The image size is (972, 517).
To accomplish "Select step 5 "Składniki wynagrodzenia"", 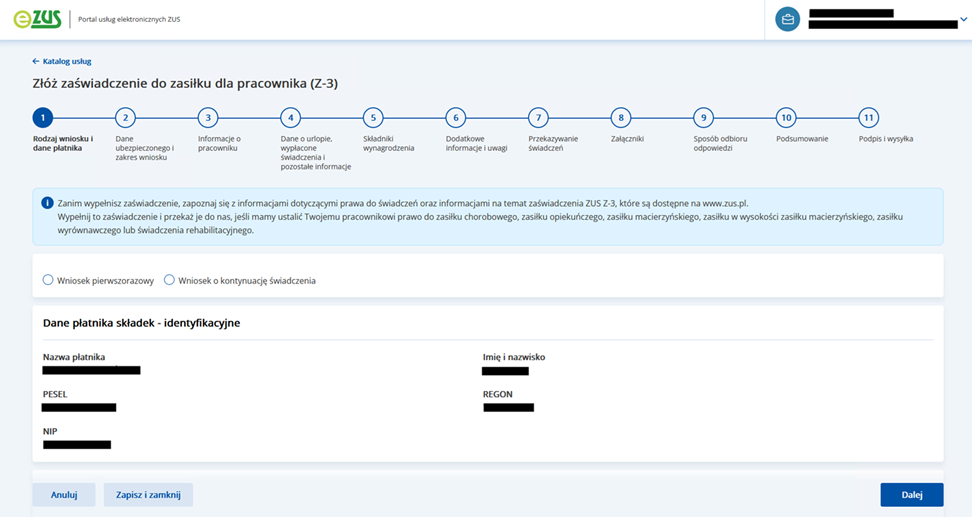I will coord(372,118).
